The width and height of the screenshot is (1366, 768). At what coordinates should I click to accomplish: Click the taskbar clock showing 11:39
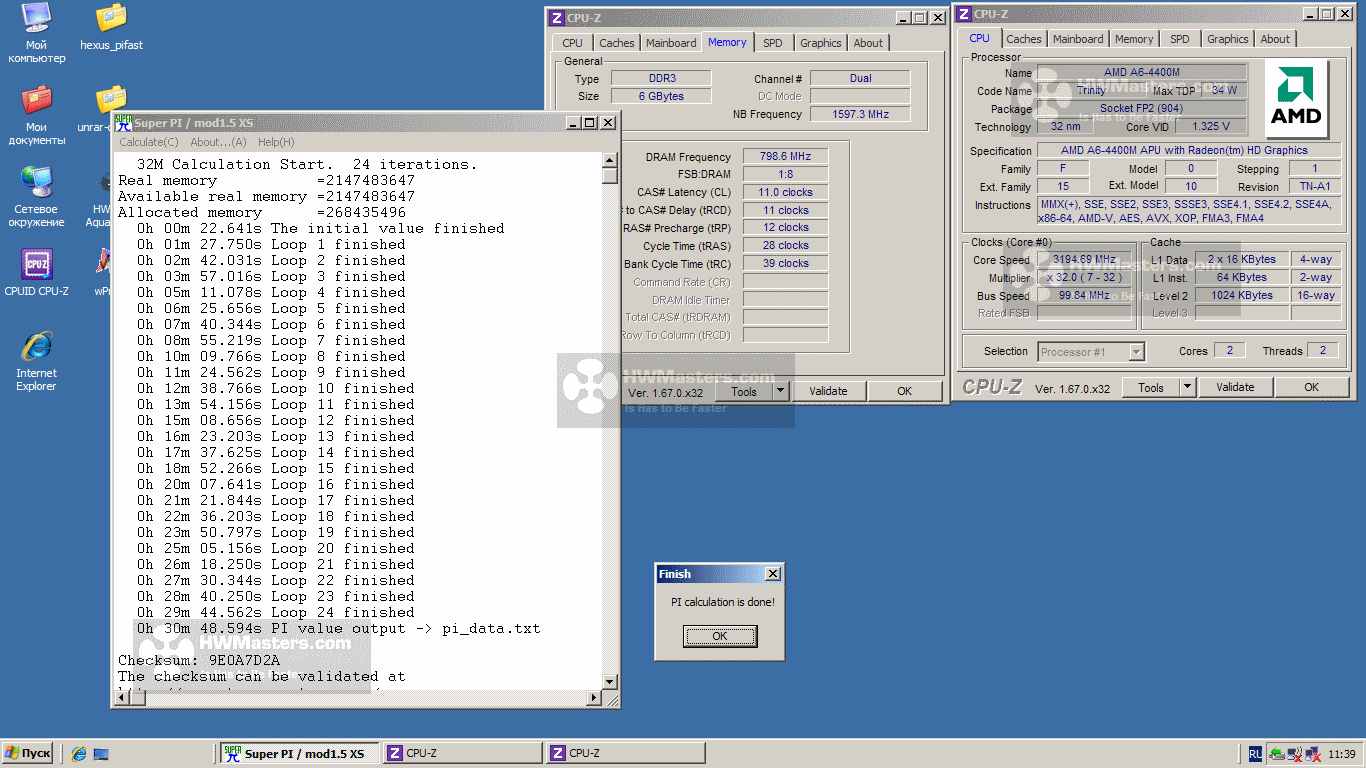[1342, 753]
